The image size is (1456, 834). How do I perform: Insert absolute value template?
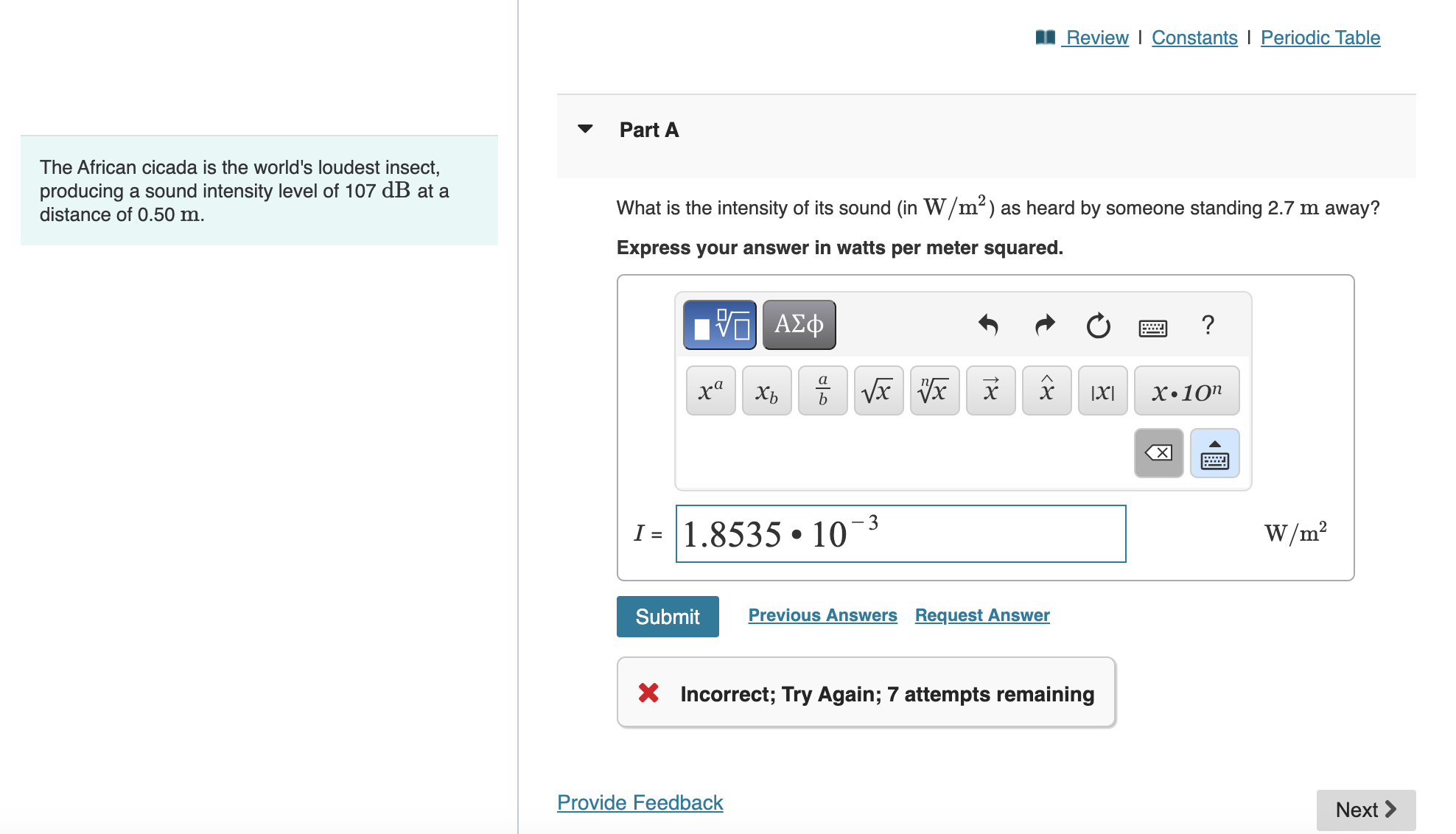tap(1102, 390)
